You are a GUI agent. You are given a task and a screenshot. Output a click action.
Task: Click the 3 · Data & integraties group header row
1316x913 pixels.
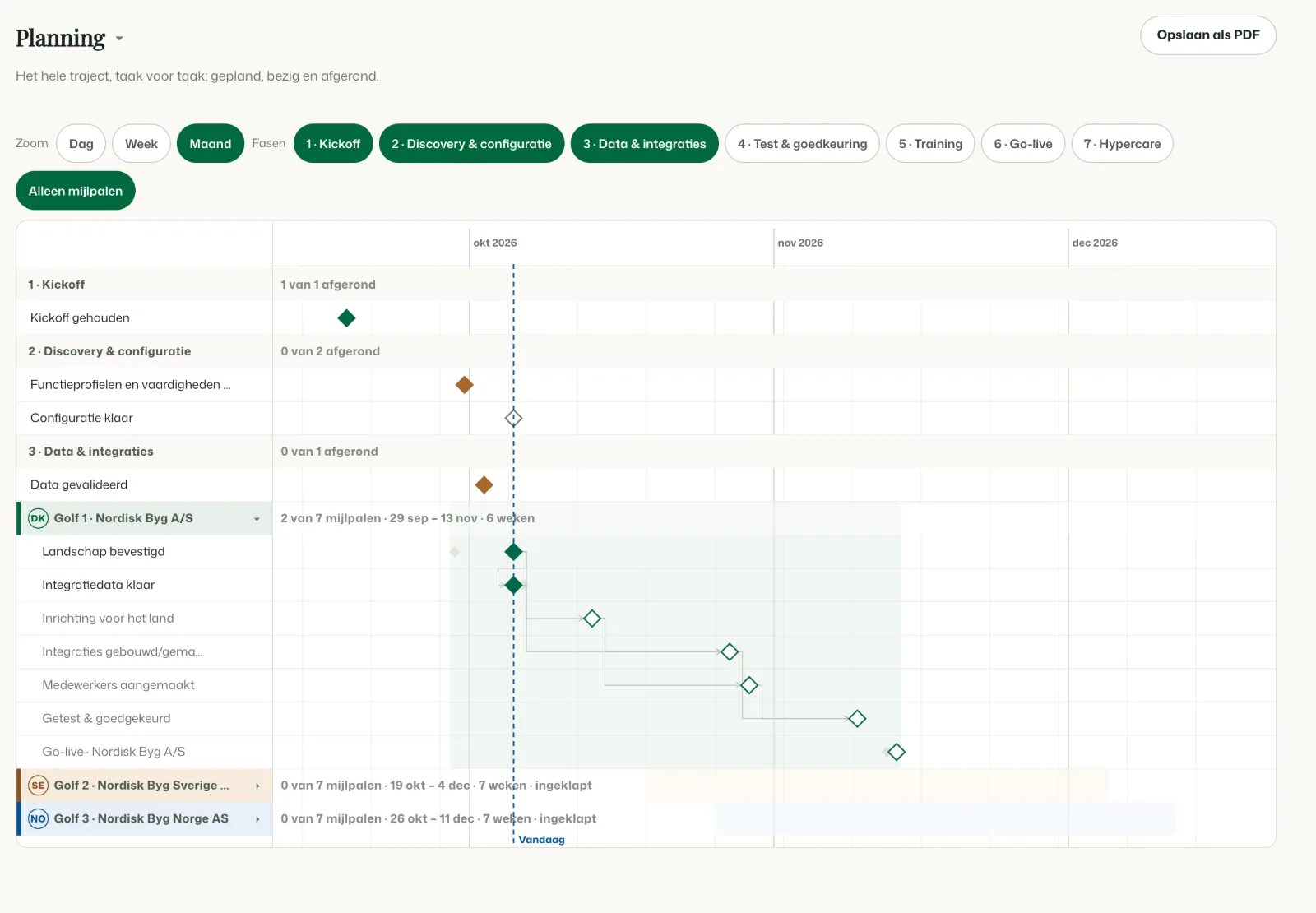(x=646, y=452)
